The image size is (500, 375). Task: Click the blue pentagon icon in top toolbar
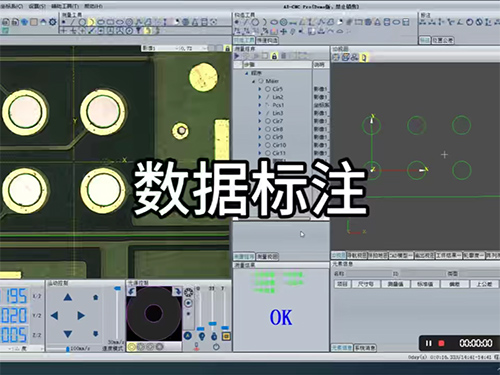[x=24, y=22]
